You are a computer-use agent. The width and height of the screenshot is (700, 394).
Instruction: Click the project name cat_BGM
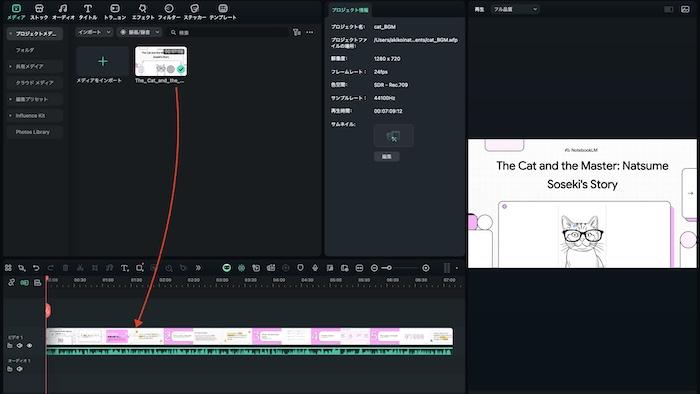[x=385, y=27]
